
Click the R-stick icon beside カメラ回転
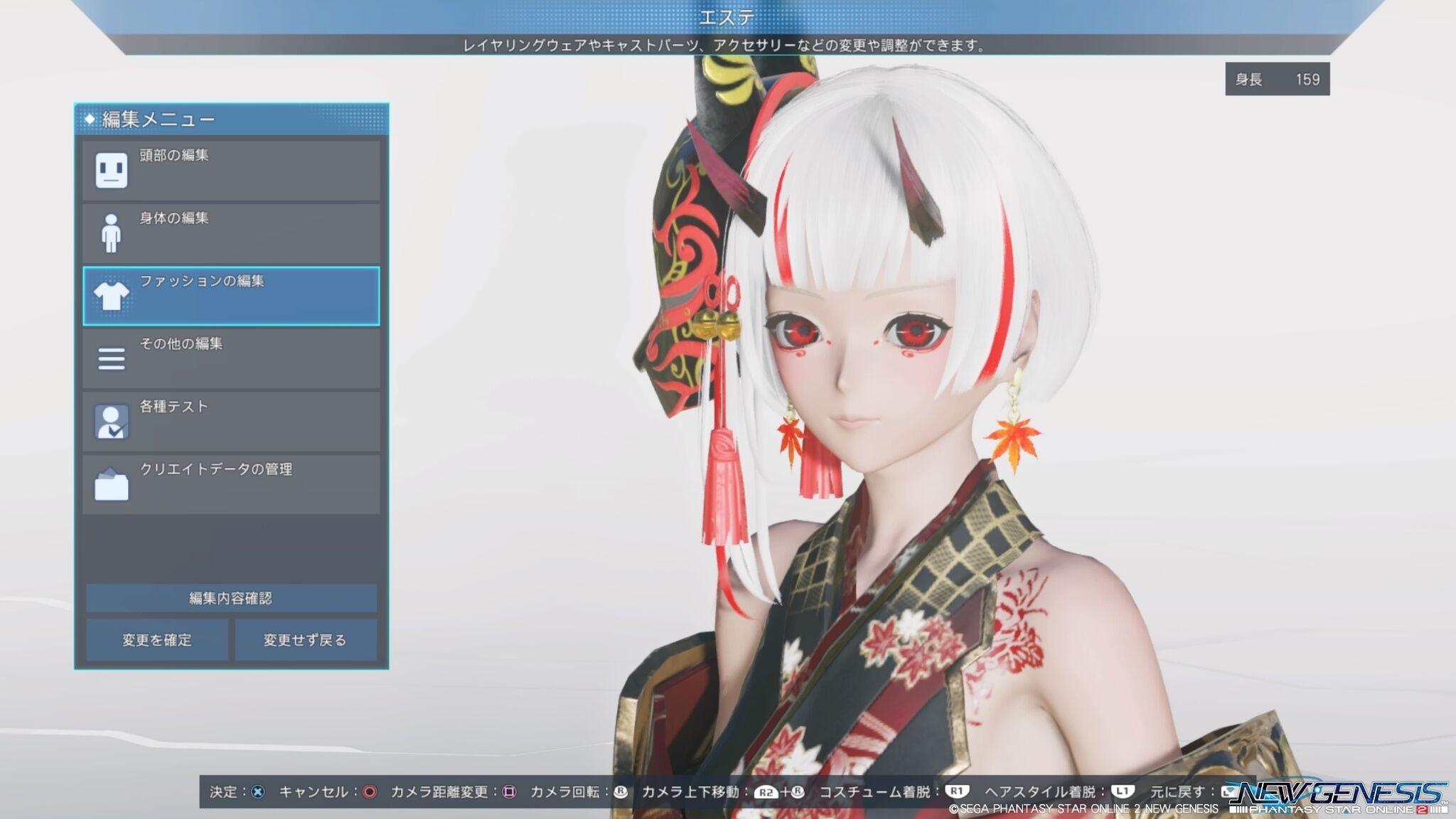point(621,792)
